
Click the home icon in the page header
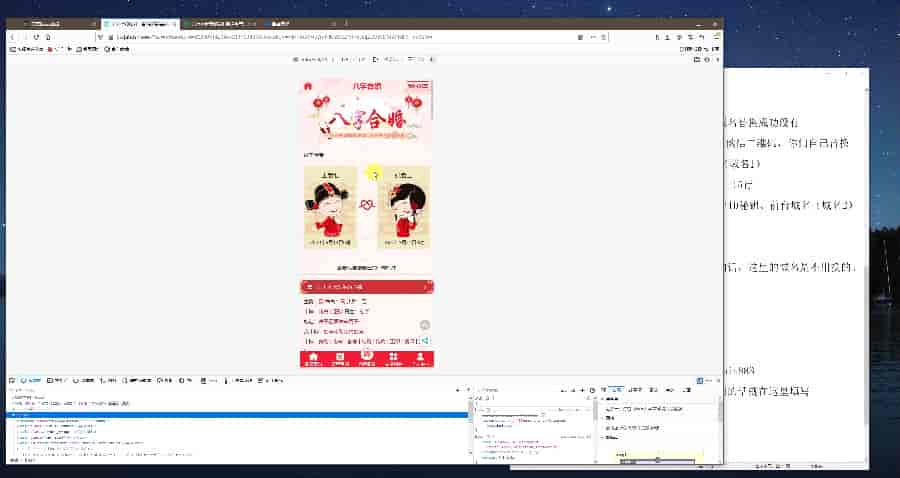309,87
